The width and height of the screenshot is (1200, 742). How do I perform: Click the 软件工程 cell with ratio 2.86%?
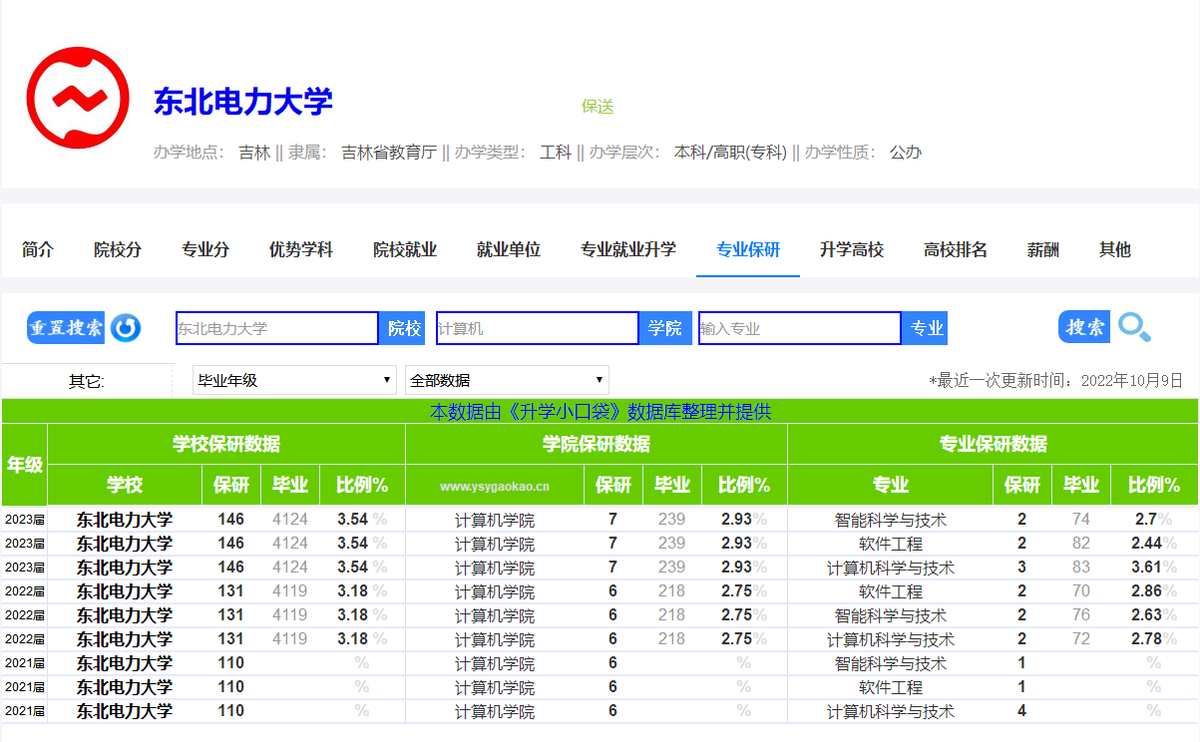pyautogui.click(x=891, y=592)
